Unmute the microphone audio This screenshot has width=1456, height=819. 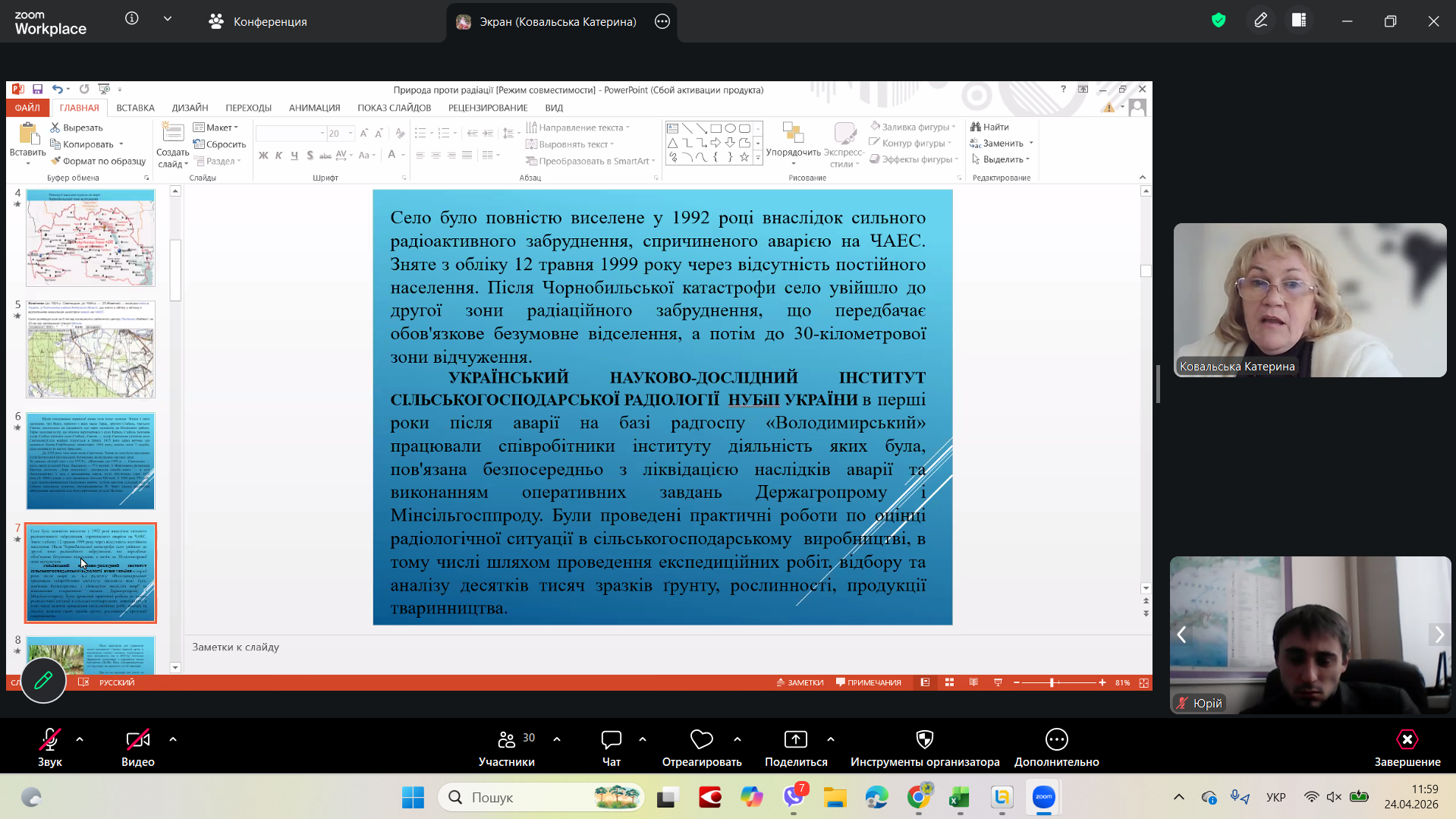click(50, 748)
